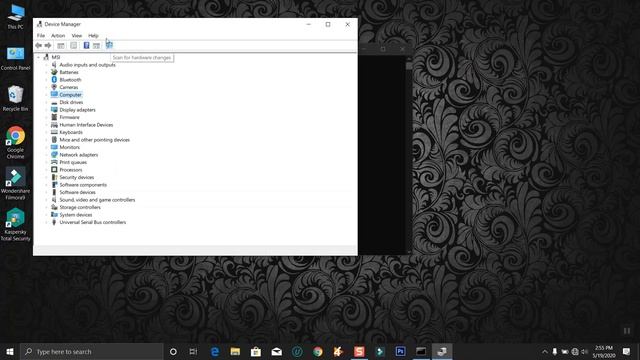This screenshot has height=360, width=640.
Task: Select Software devices text
Action: click(x=78, y=192)
